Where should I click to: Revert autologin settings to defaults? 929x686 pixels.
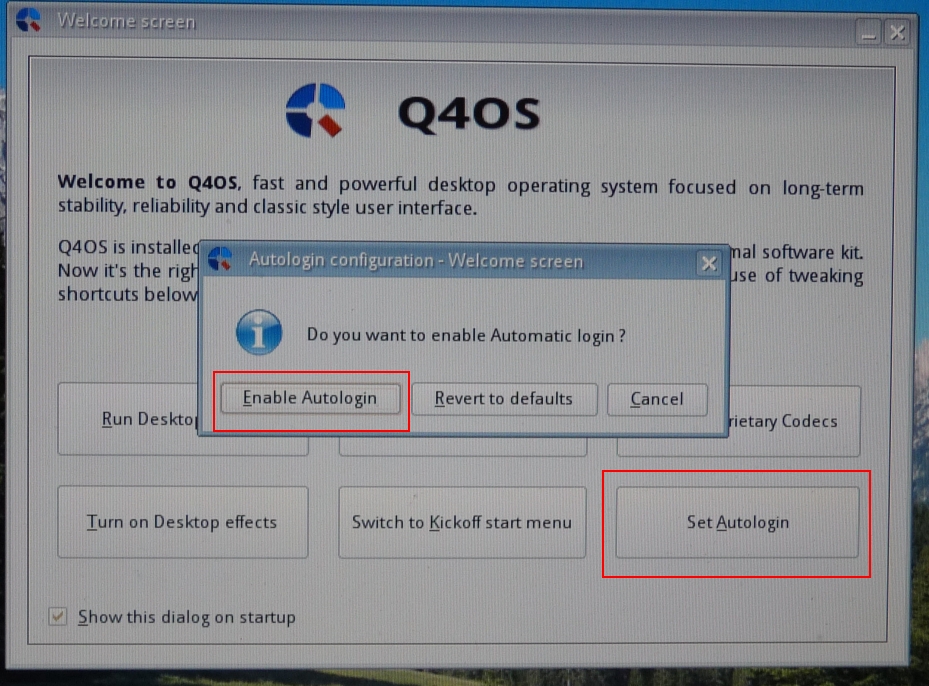504,398
